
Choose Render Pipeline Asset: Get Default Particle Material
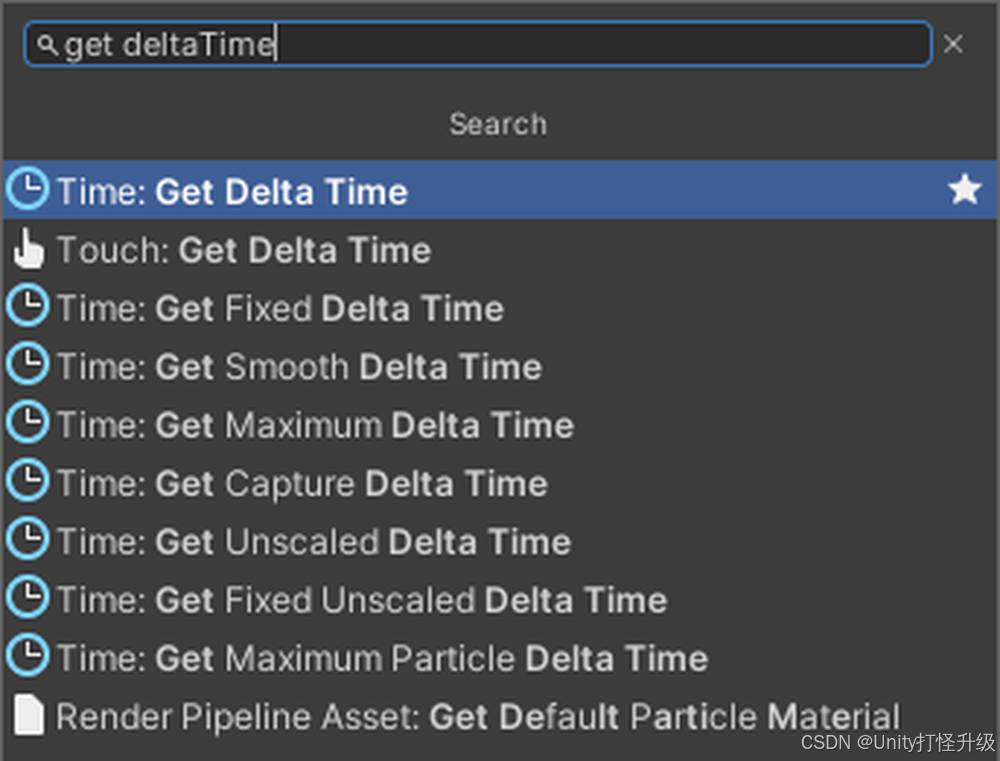click(478, 717)
